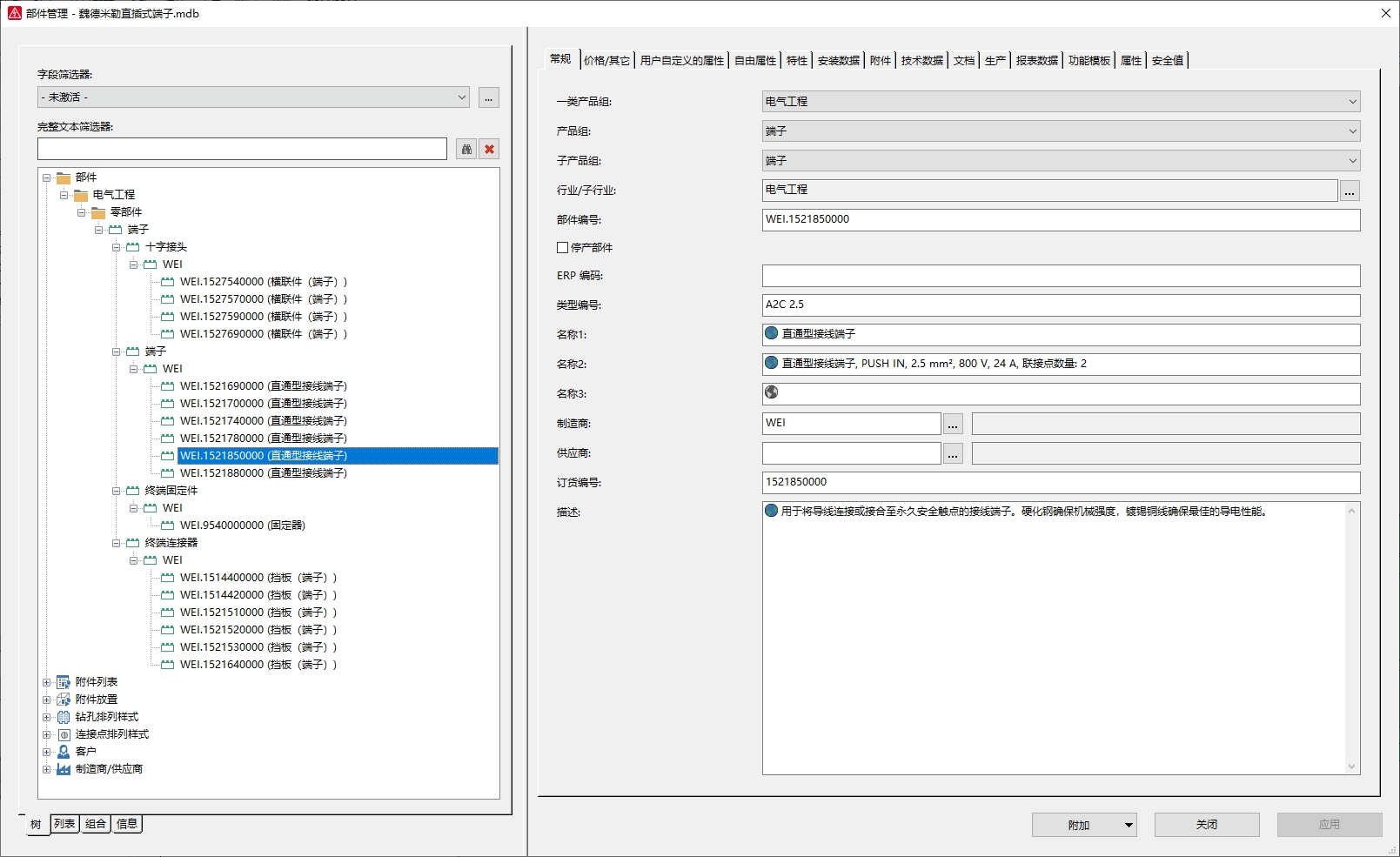Click the terminal icon next to WEI.1527540000
Image resolution: width=1400 pixels, height=857 pixels.
pyautogui.click(x=168, y=282)
